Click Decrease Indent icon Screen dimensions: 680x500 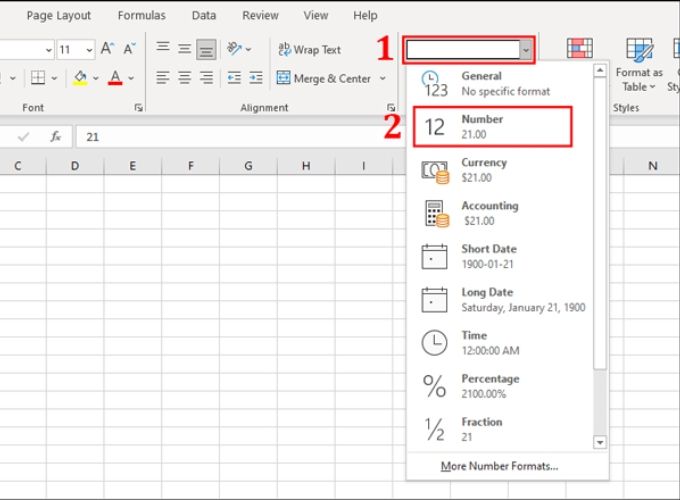click(234, 78)
